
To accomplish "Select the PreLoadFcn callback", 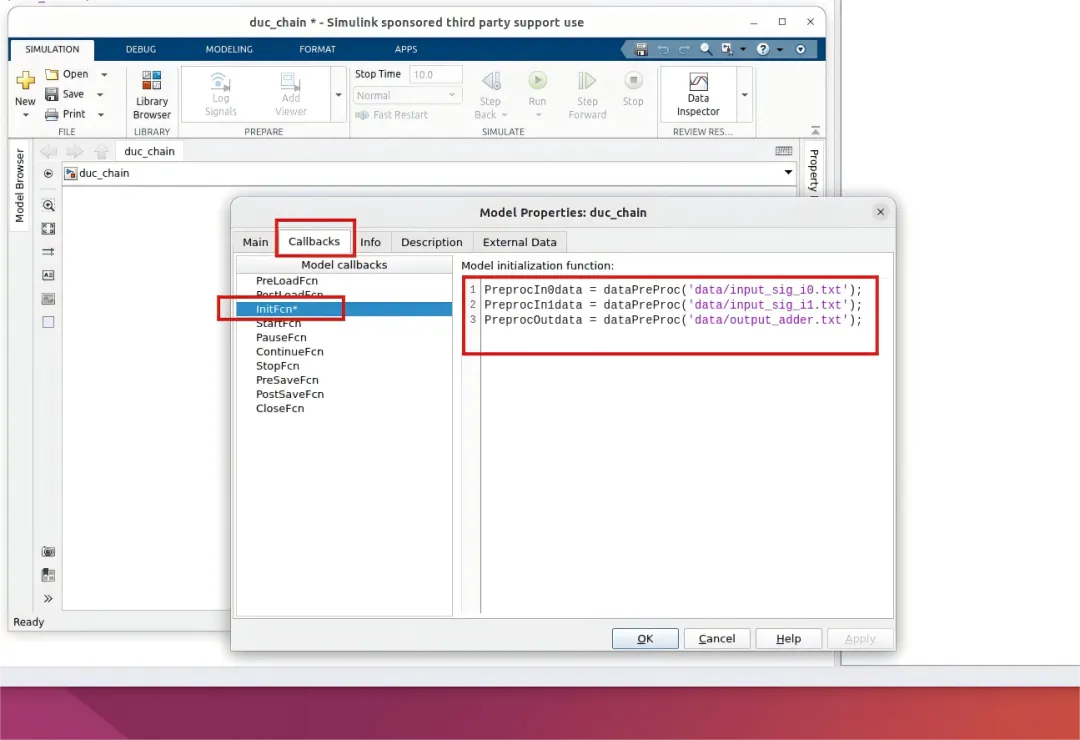I will tap(286, 281).
